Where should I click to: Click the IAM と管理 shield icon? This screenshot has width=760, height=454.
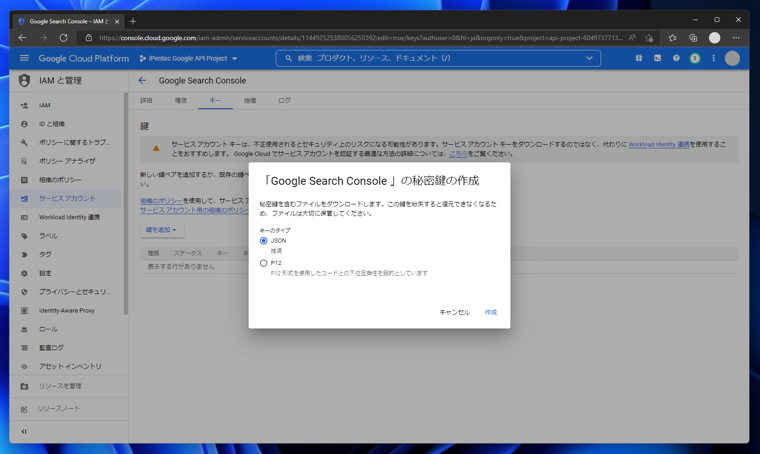pyautogui.click(x=24, y=80)
